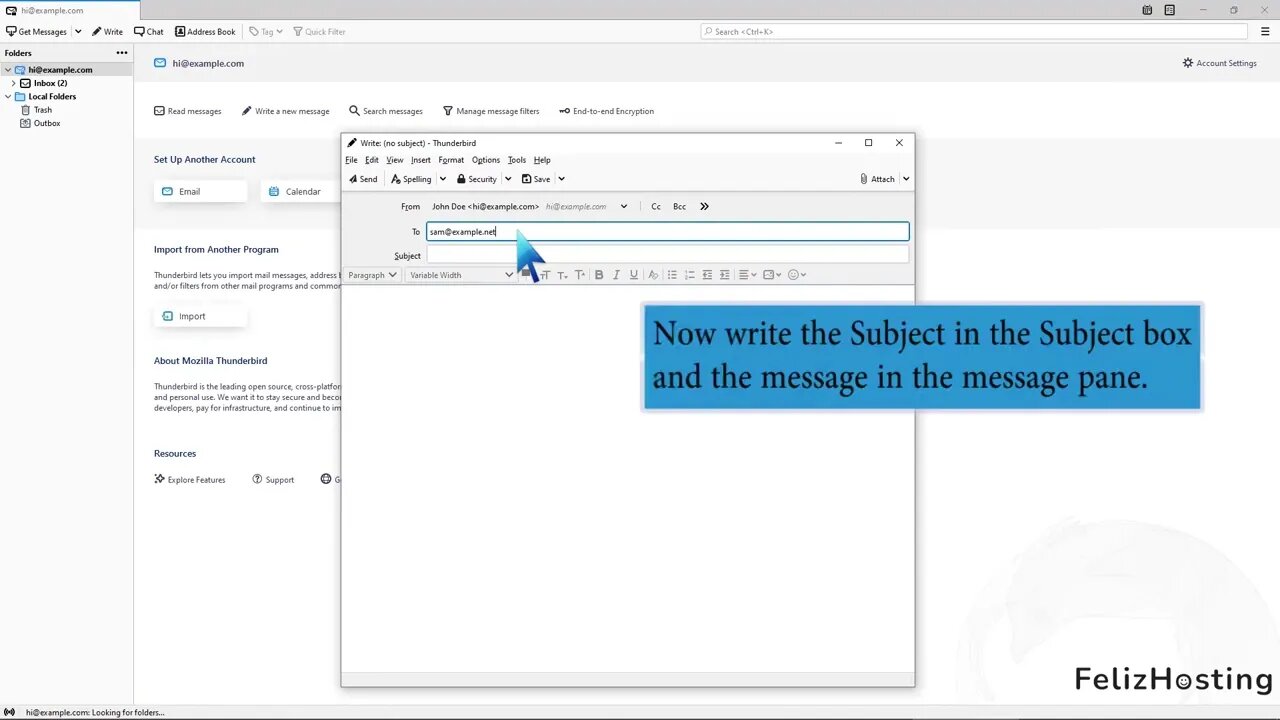Click the Quick Filter button
The width and height of the screenshot is (1280, 720).
coord(319,31)
